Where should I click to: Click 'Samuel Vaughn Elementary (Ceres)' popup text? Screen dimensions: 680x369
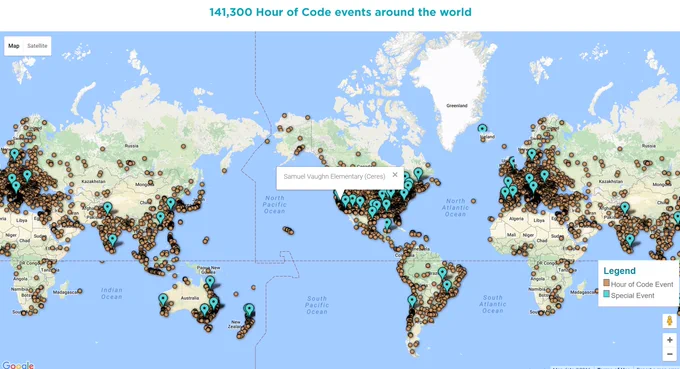pos(334,176)
